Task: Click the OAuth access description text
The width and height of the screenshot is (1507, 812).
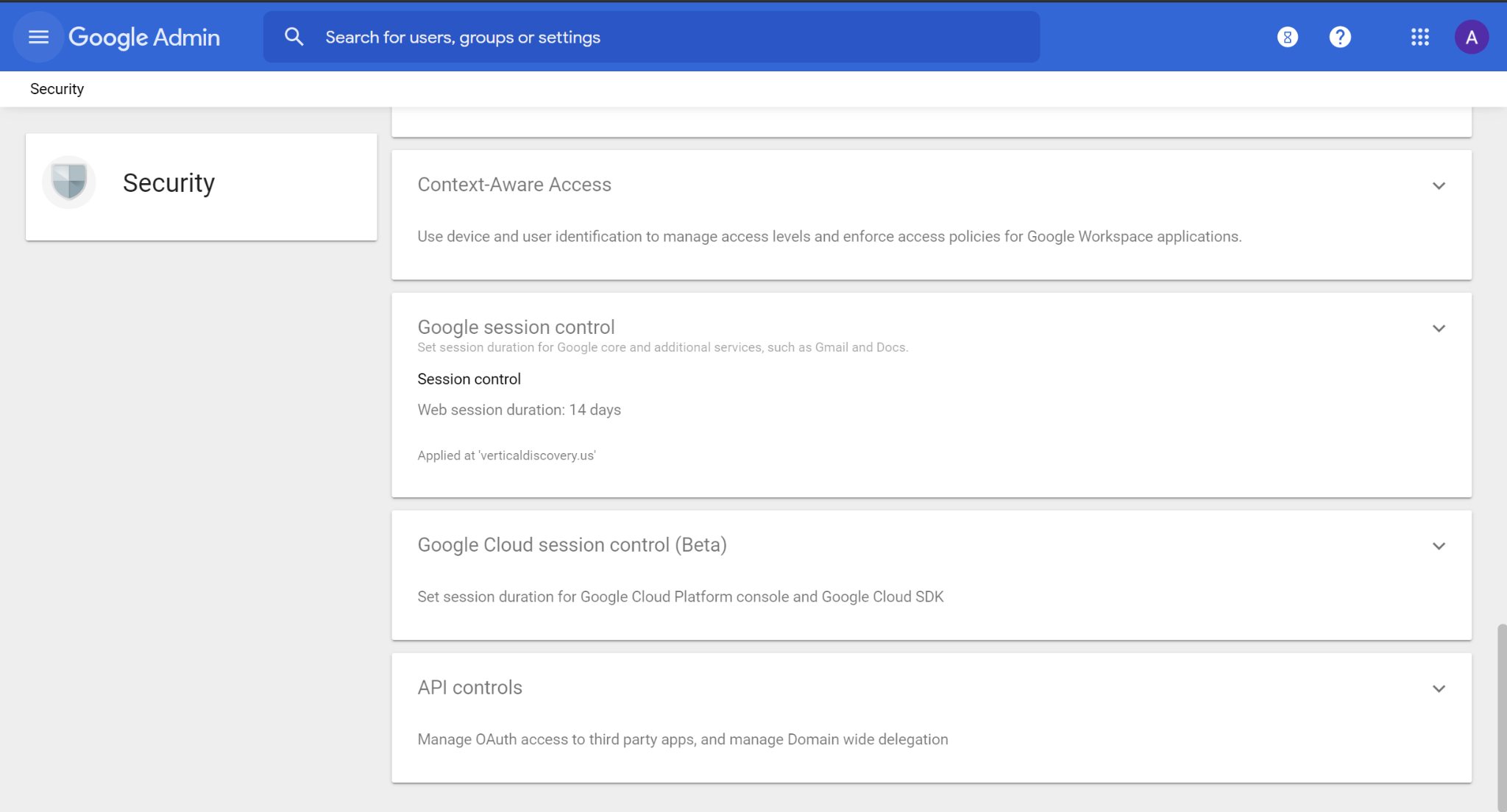Action: pyautogui.click(x=682, y=739)
